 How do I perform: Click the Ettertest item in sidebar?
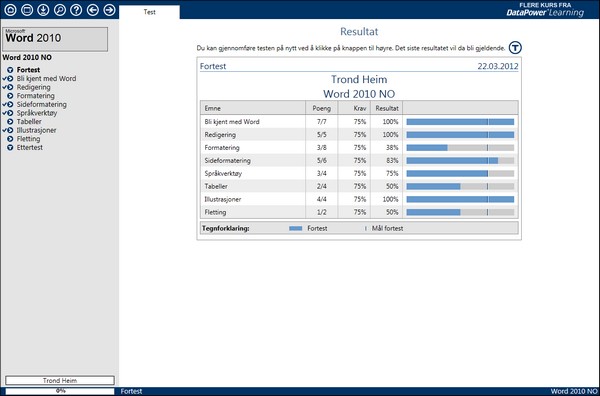29,147
